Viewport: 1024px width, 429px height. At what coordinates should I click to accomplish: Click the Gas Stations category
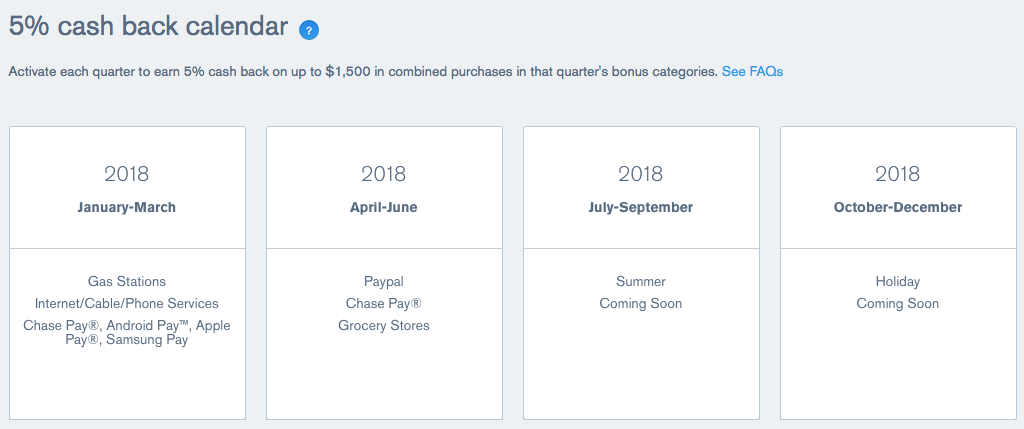tap(127, 281)
